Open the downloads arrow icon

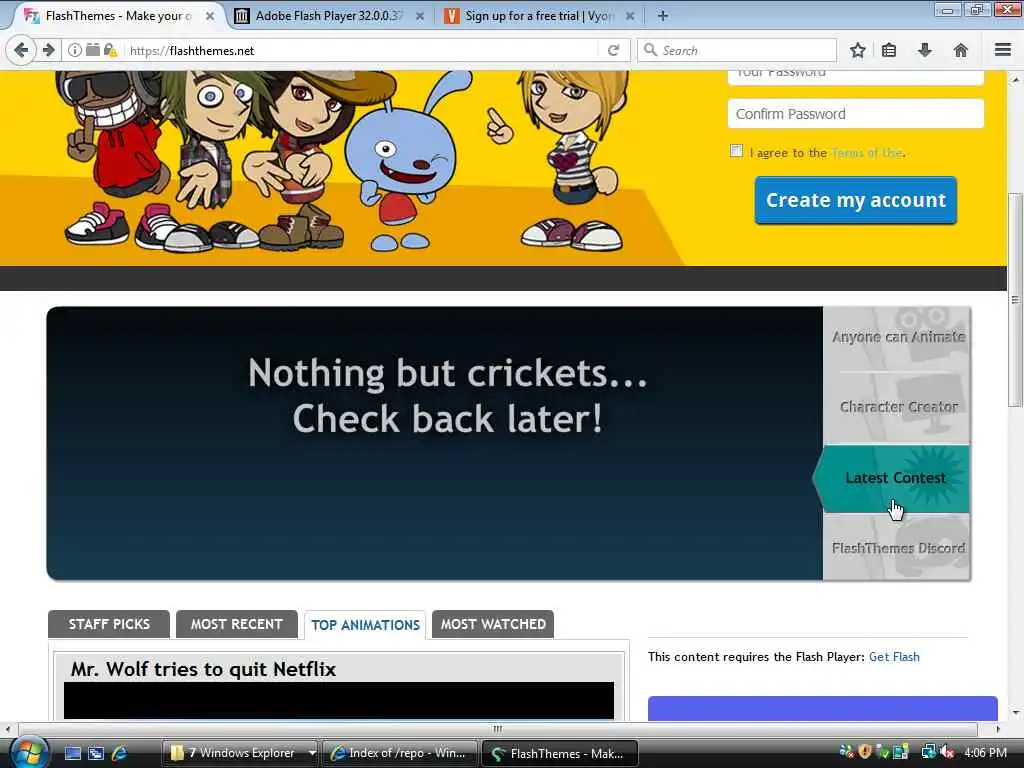pyautogui.click(x=925, y=50)
